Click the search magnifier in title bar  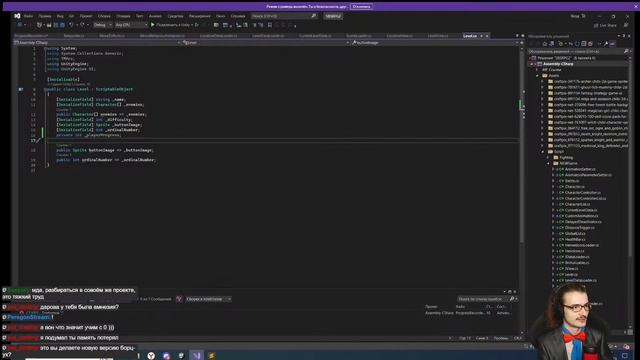coord(313,16)
